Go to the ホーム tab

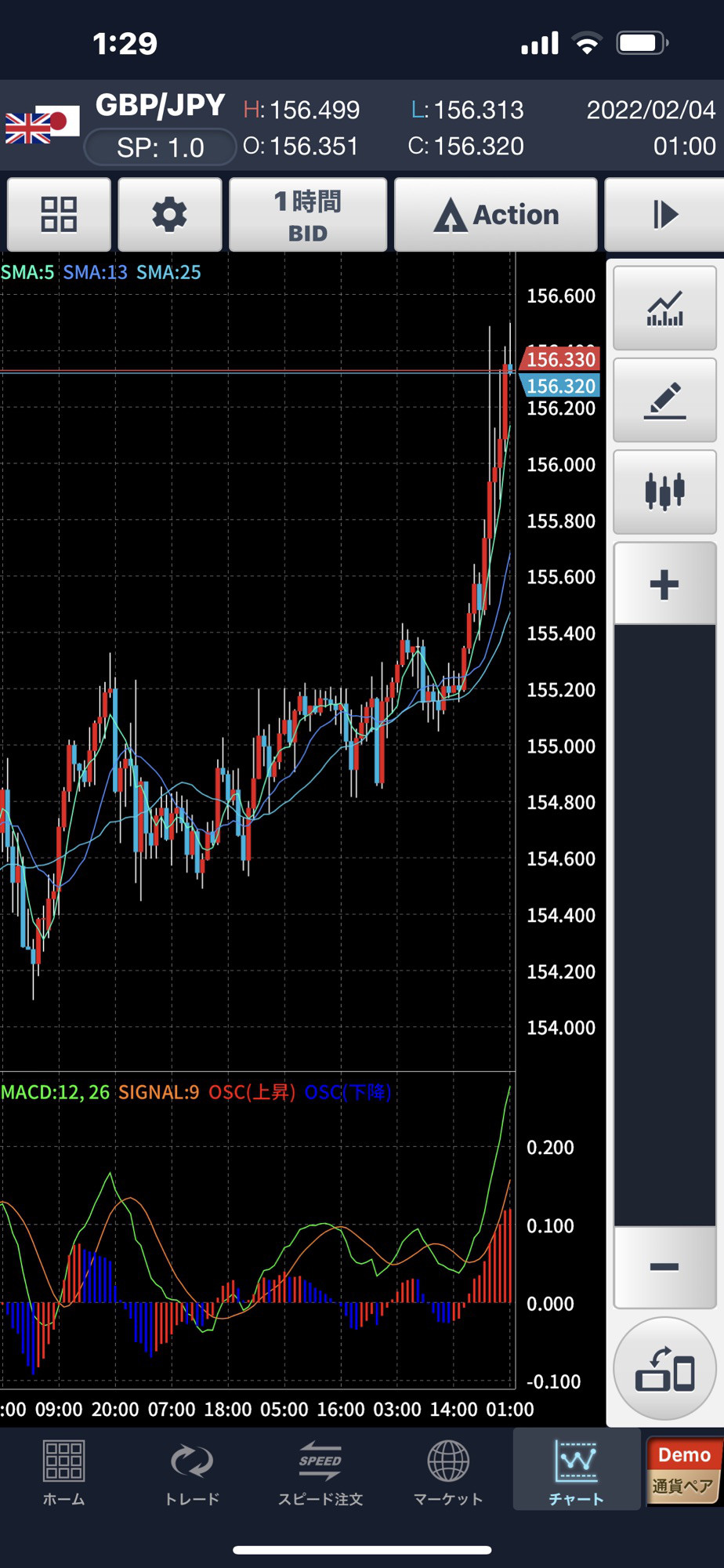63,1472
